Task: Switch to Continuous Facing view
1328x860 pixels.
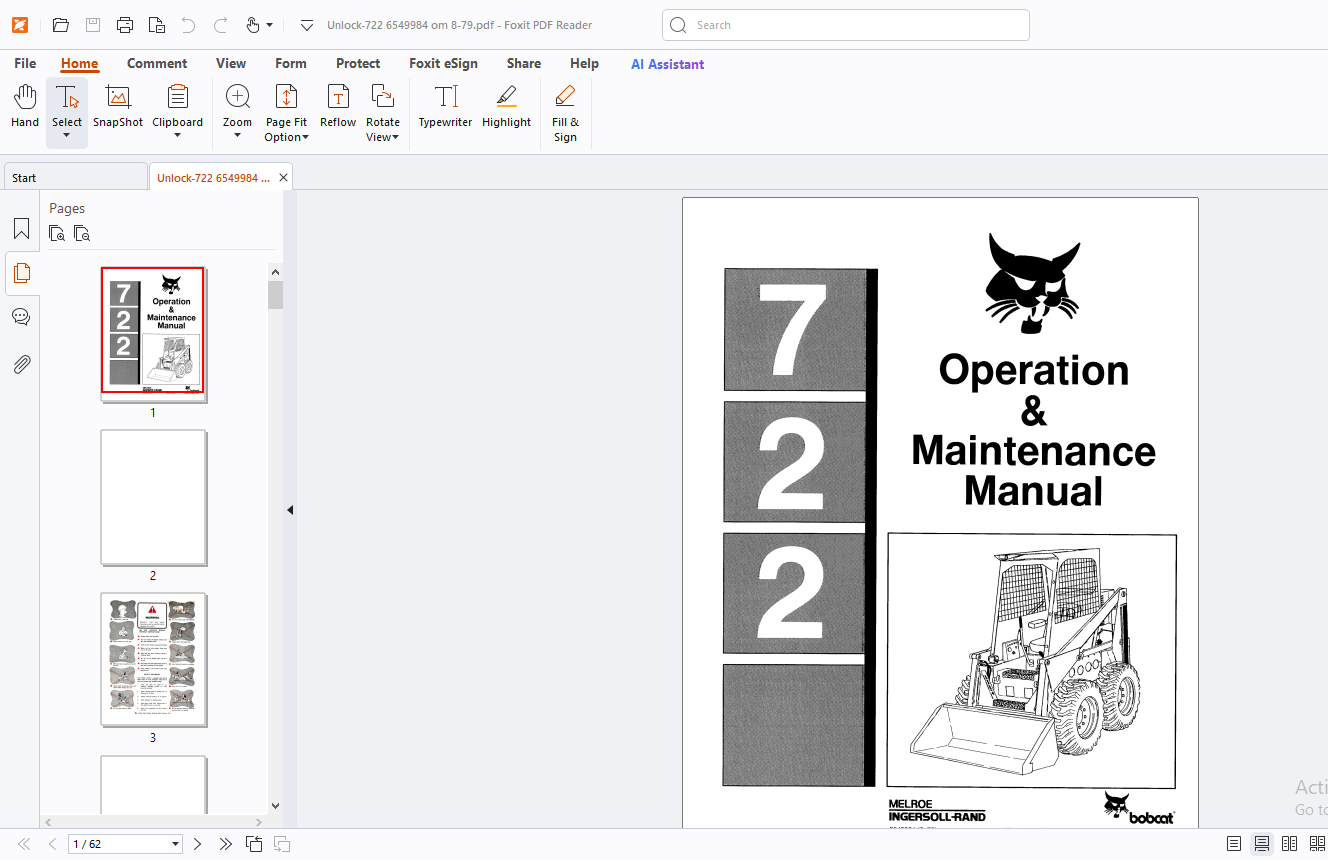Action: tap(1317, 844)
